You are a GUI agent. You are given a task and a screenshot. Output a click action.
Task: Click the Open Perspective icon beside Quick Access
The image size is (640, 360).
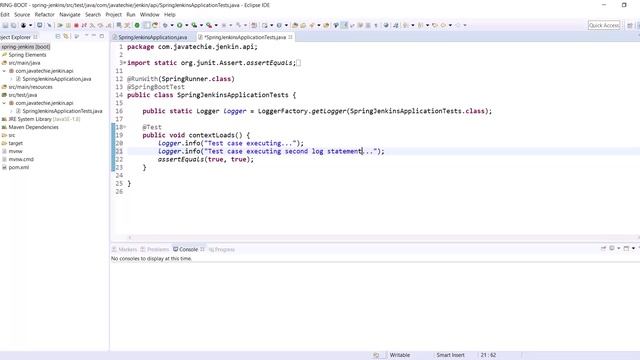pos(630,25)
